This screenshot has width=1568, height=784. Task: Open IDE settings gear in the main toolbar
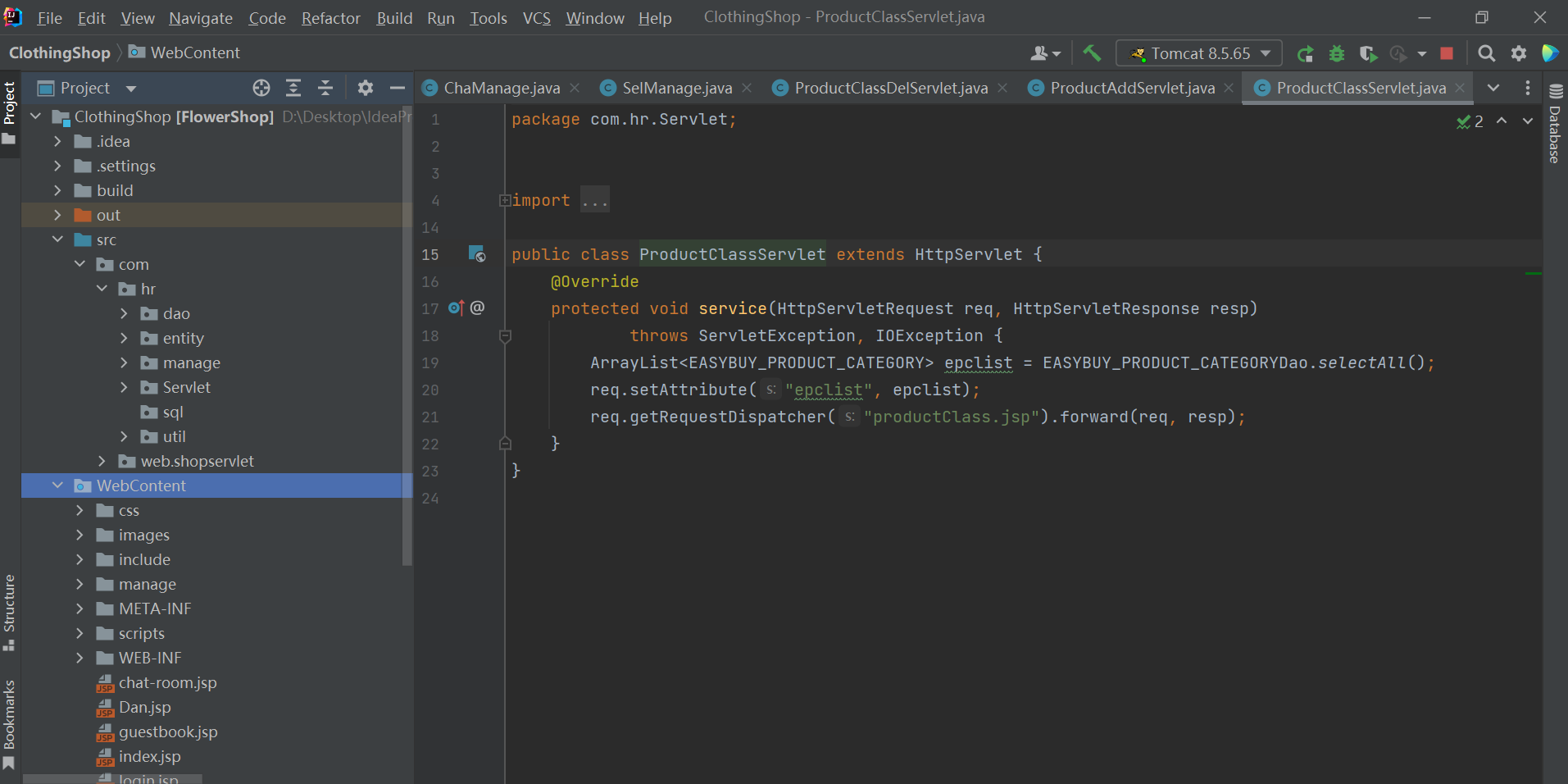click(x=1519, y=53)
